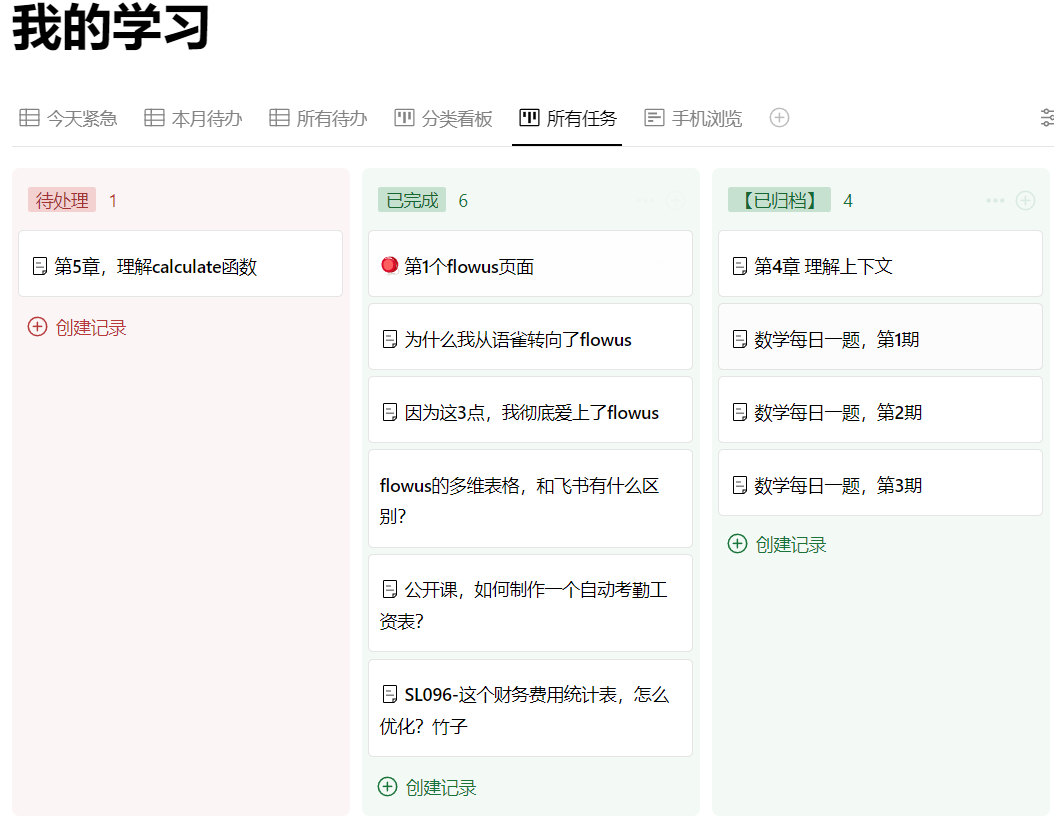Click page icon of 数学每日一题 第2期
The image size is (1054, 826).
coord(739,412)
